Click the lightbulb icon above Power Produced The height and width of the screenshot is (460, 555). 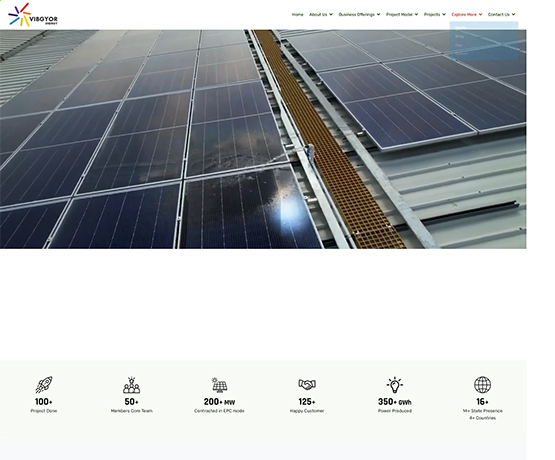coord(395,385)
